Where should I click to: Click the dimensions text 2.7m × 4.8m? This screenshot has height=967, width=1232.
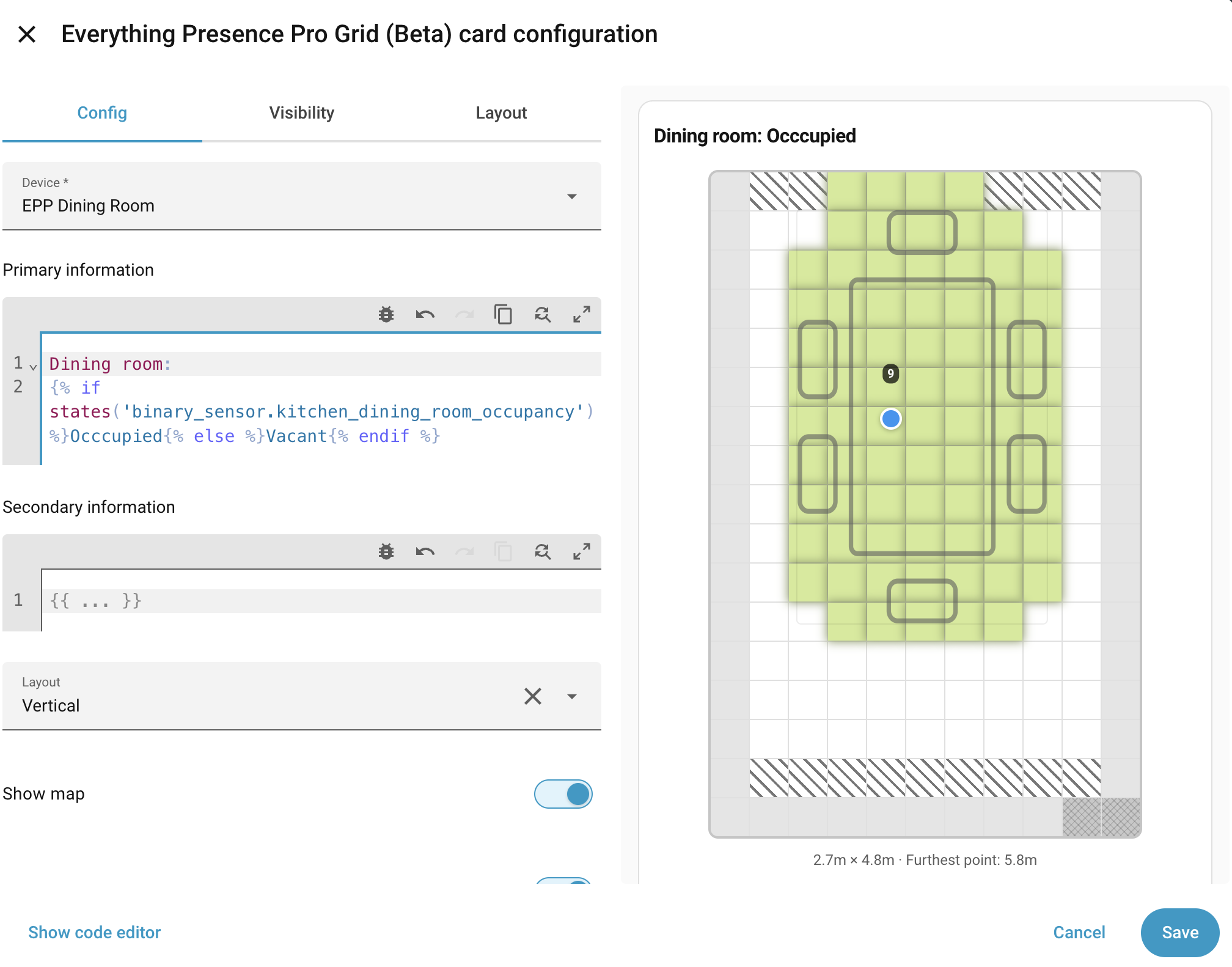point(854,860)
